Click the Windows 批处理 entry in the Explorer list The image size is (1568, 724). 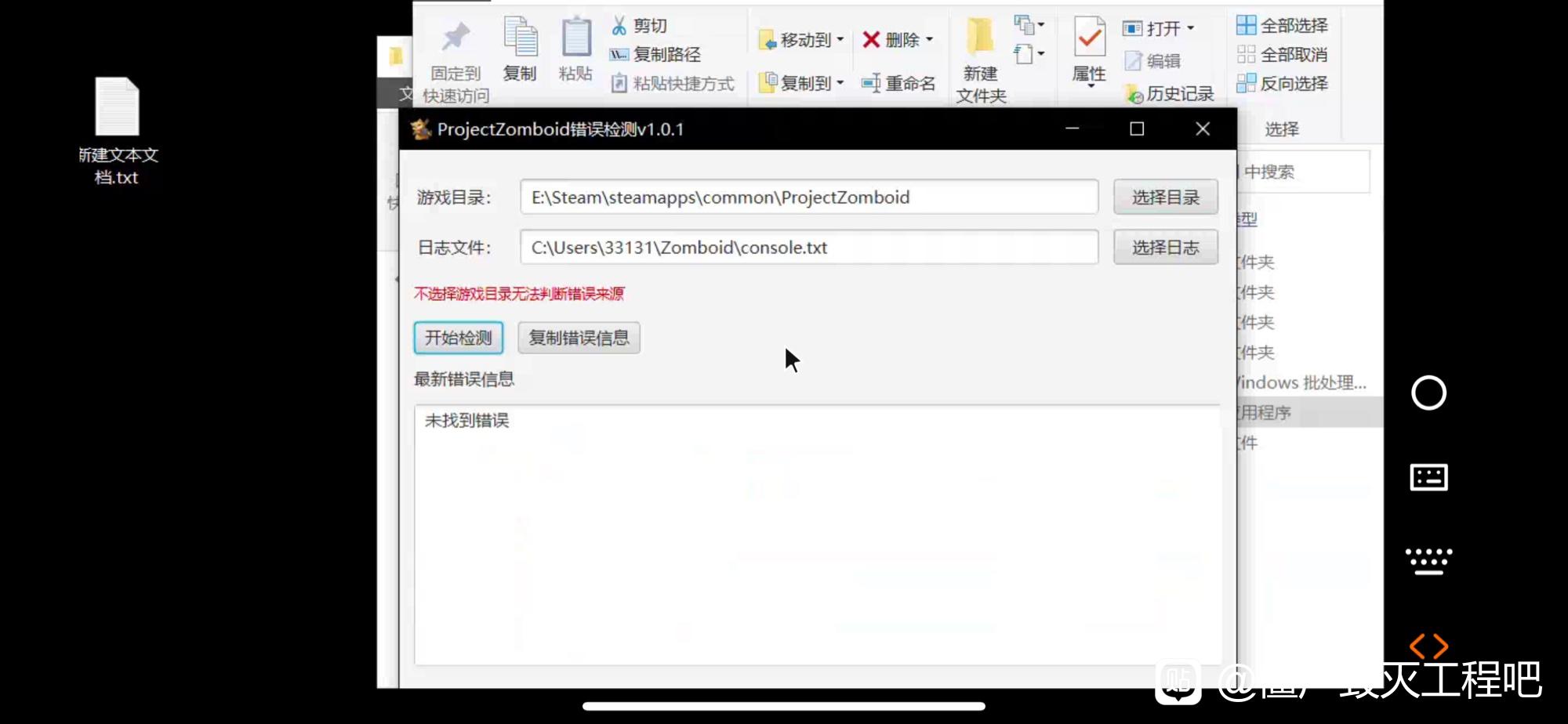[x=1302, y=382]
